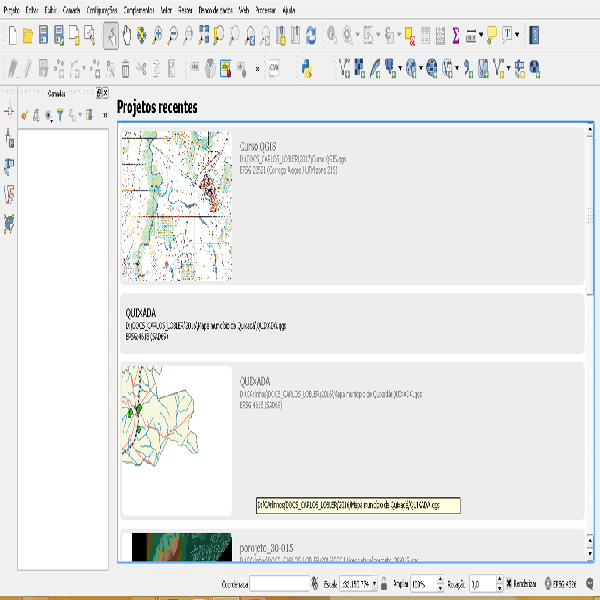Expand the new vector layer dropdown arrow
Viewport: 600px width, 600px height.
[x=508, y=68]
